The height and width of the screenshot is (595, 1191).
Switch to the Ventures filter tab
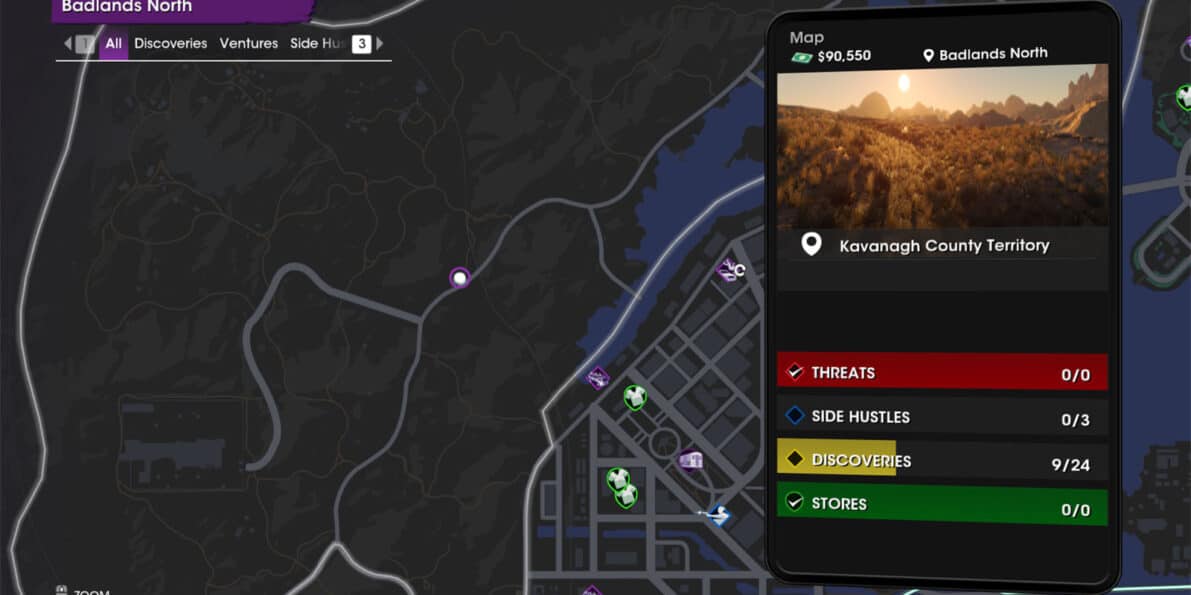point(248,44)
